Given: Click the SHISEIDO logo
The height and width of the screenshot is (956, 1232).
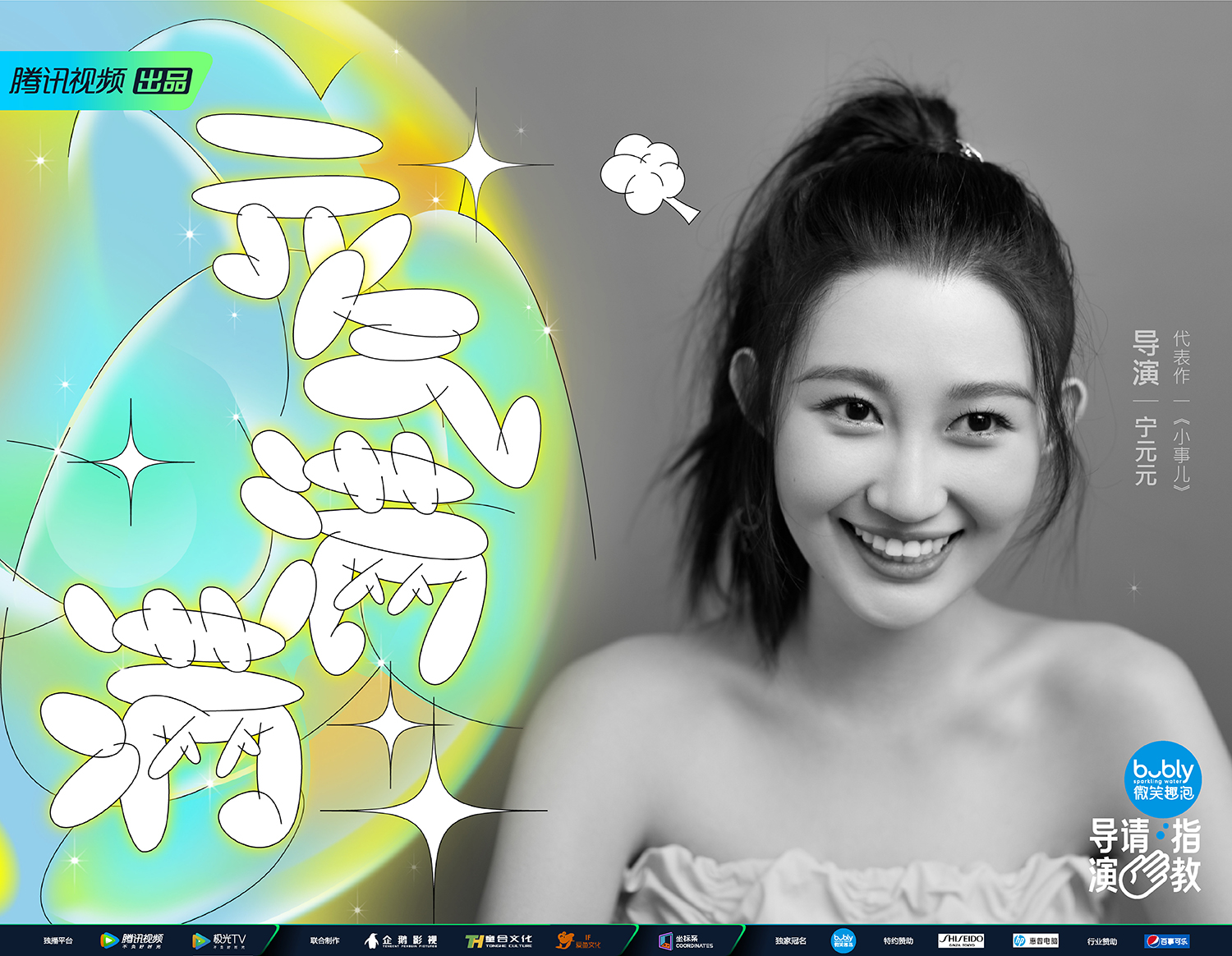Looking at the screenshot, I should [x=961, y=940].
